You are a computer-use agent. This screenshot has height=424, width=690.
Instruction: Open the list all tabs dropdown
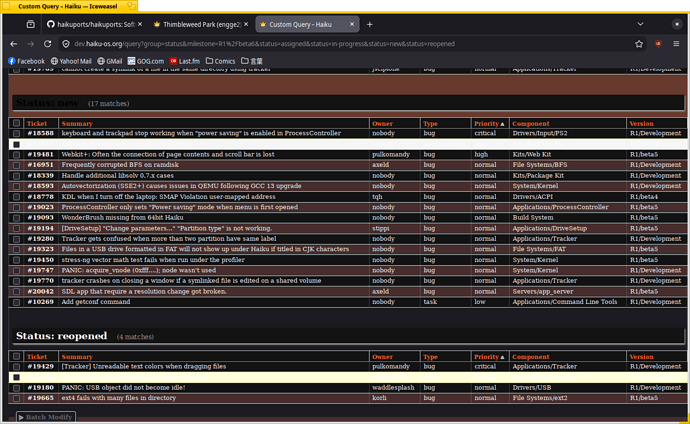(x=640, y=24)
